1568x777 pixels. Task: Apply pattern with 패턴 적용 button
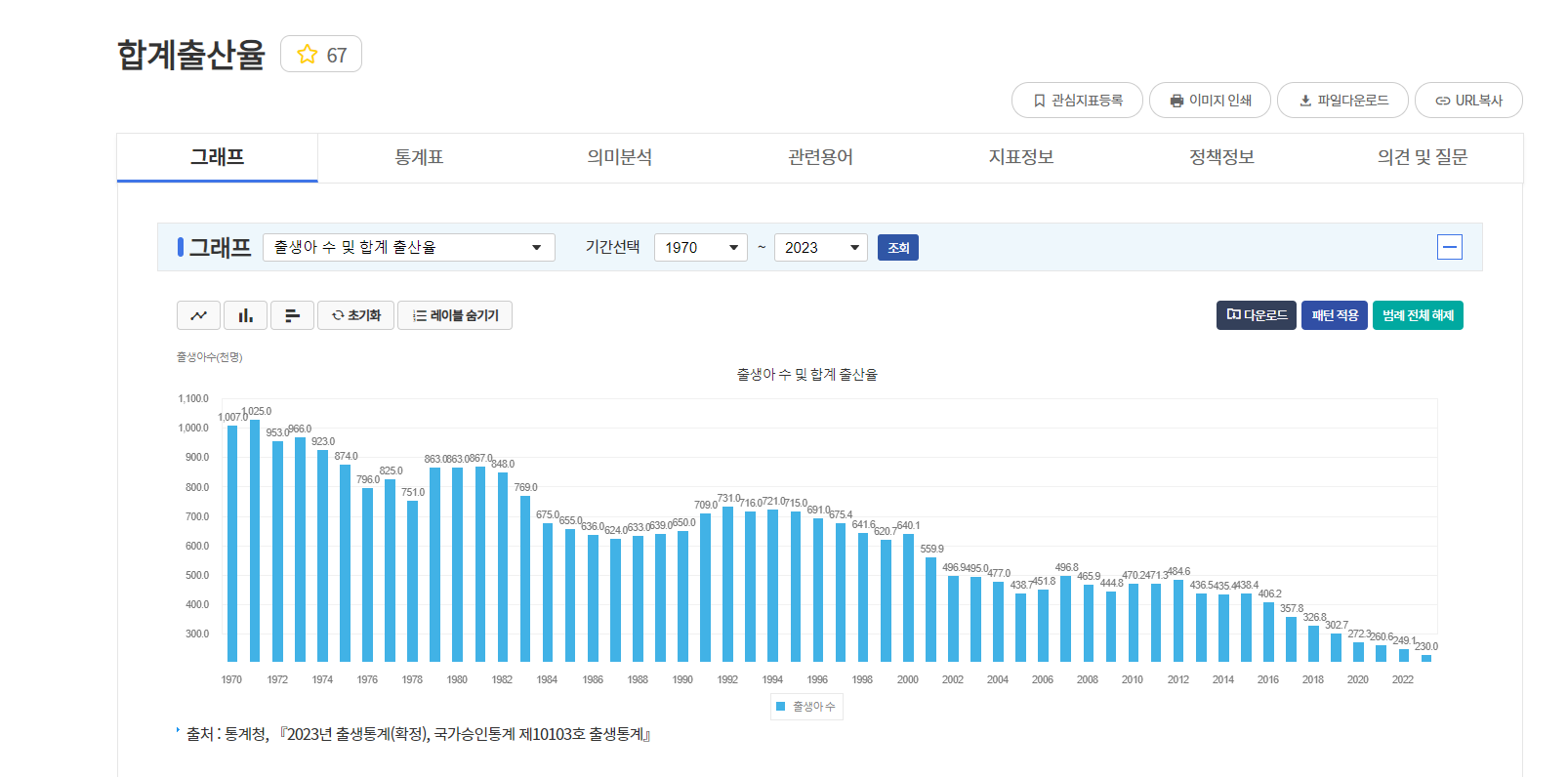(x=1335, y=315)
